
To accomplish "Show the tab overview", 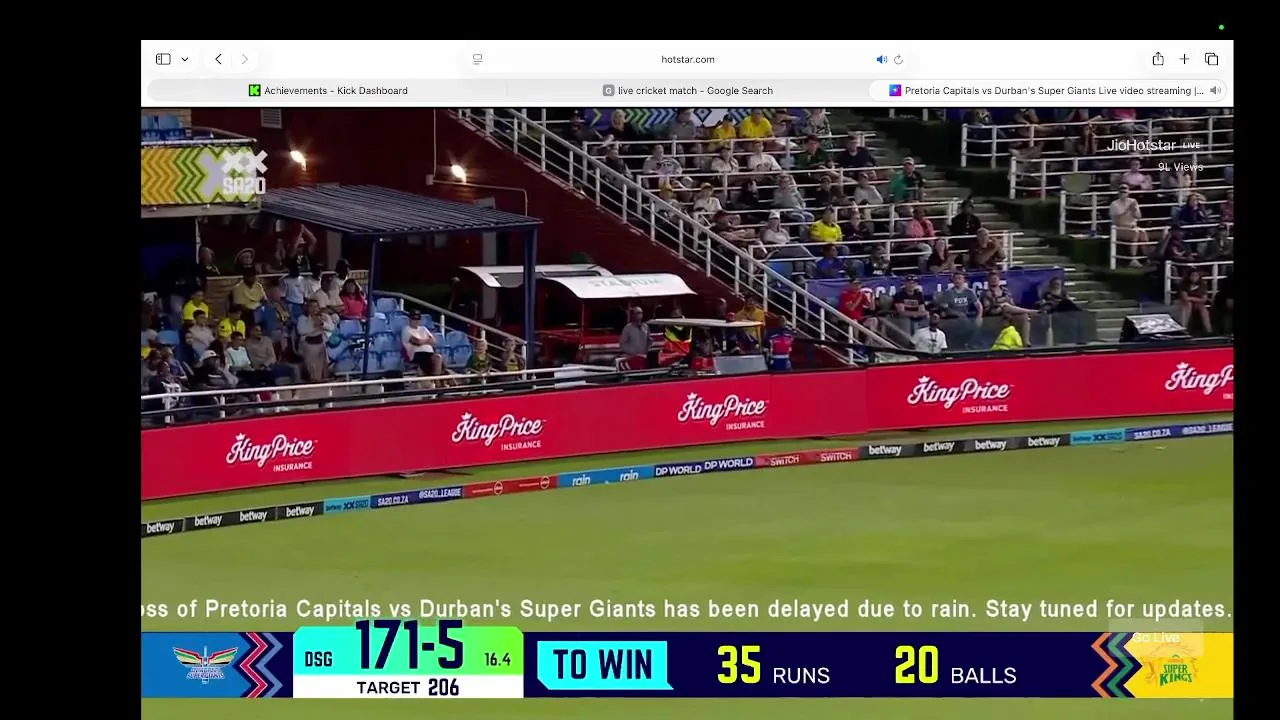I will point(1211,59).
